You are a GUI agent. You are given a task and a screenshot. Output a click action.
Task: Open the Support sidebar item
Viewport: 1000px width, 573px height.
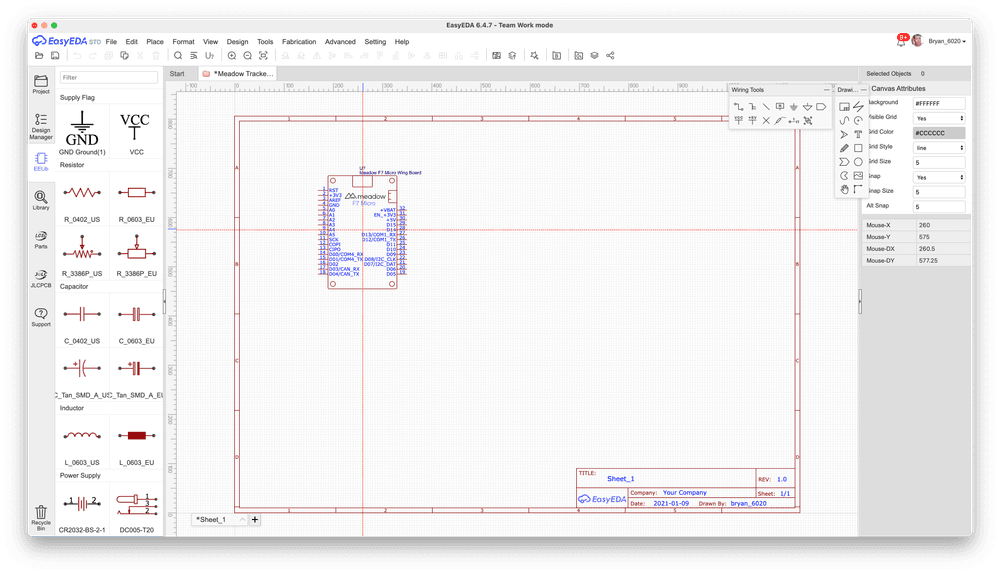point(41,317)
